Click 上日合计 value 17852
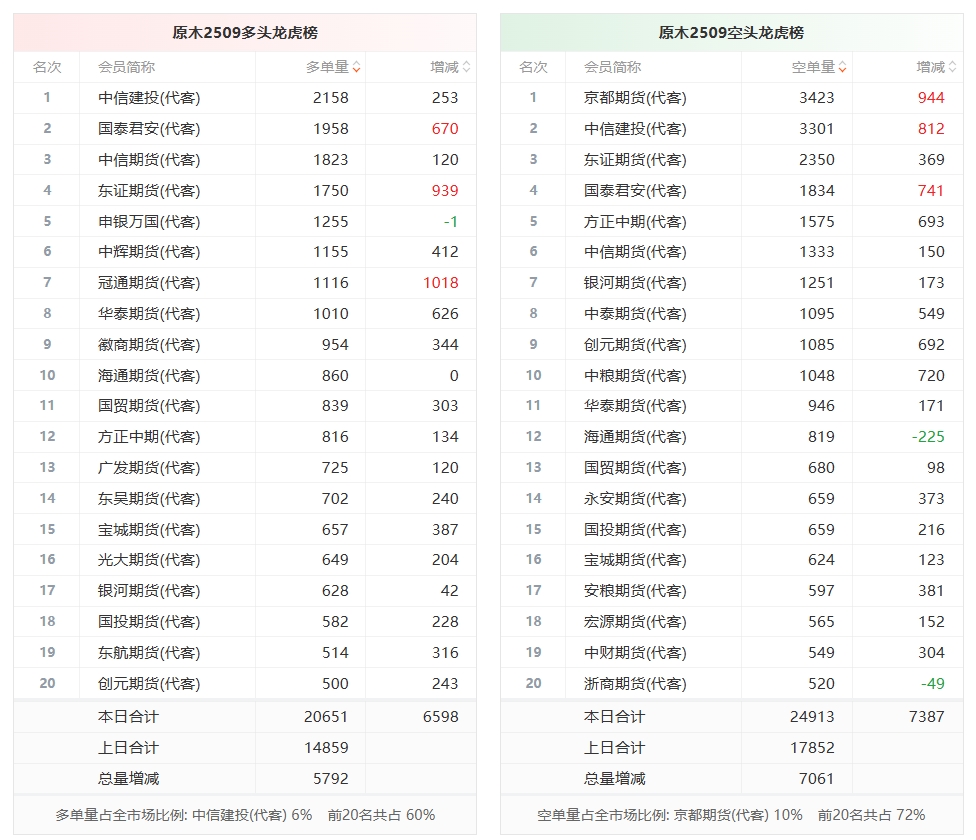 pyautogui.click(x=812, y=748)
